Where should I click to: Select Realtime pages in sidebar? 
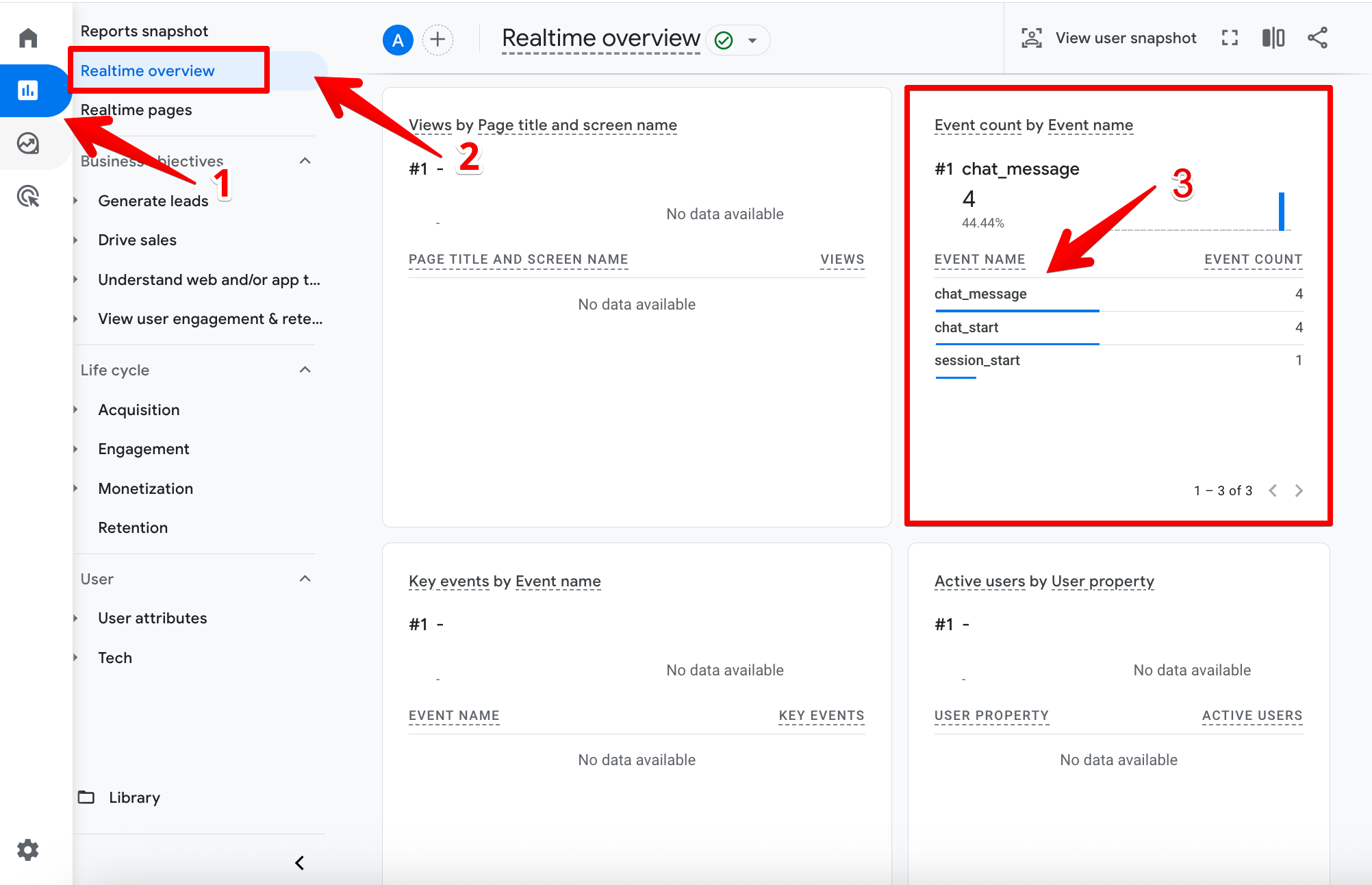136,110
